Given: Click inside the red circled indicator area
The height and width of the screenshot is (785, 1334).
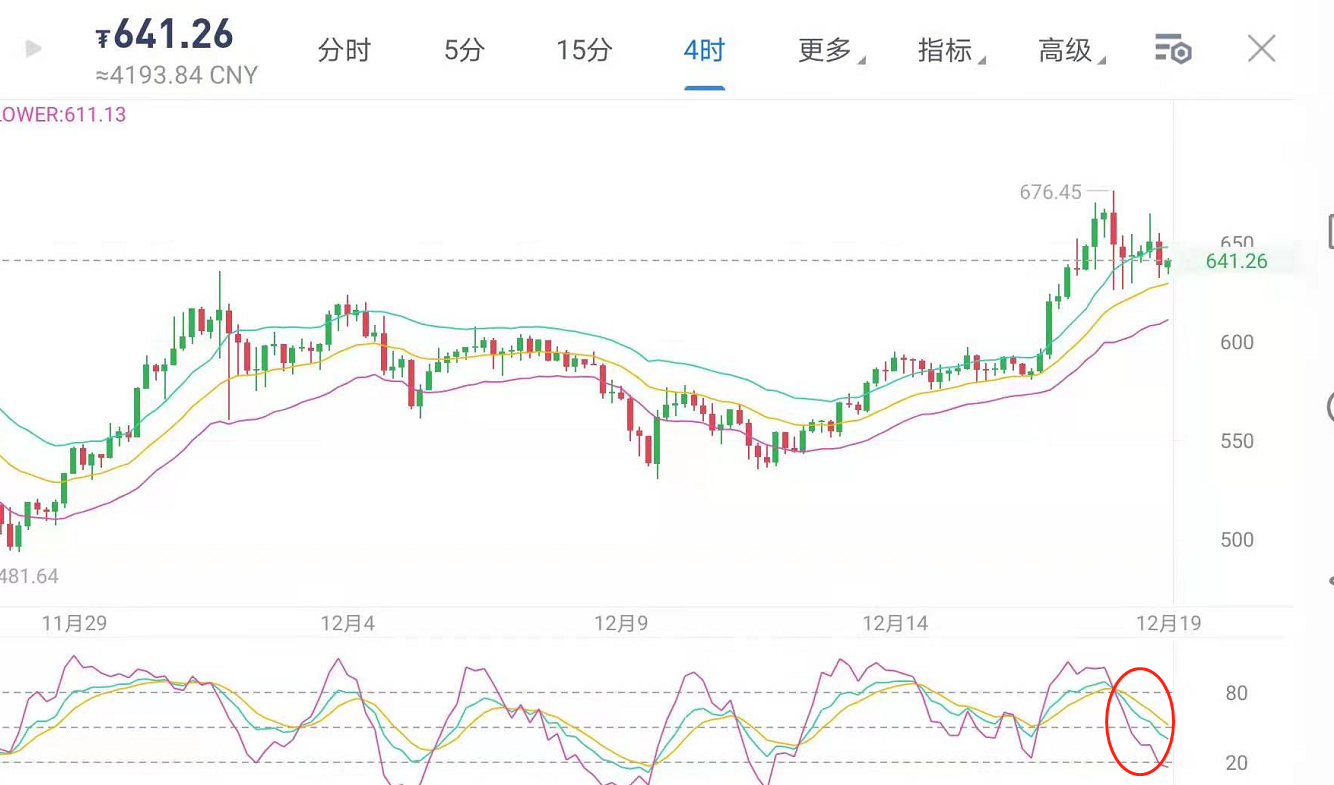Looking at the screenshot, I should pyautogui.click(x=1140, y=721).
